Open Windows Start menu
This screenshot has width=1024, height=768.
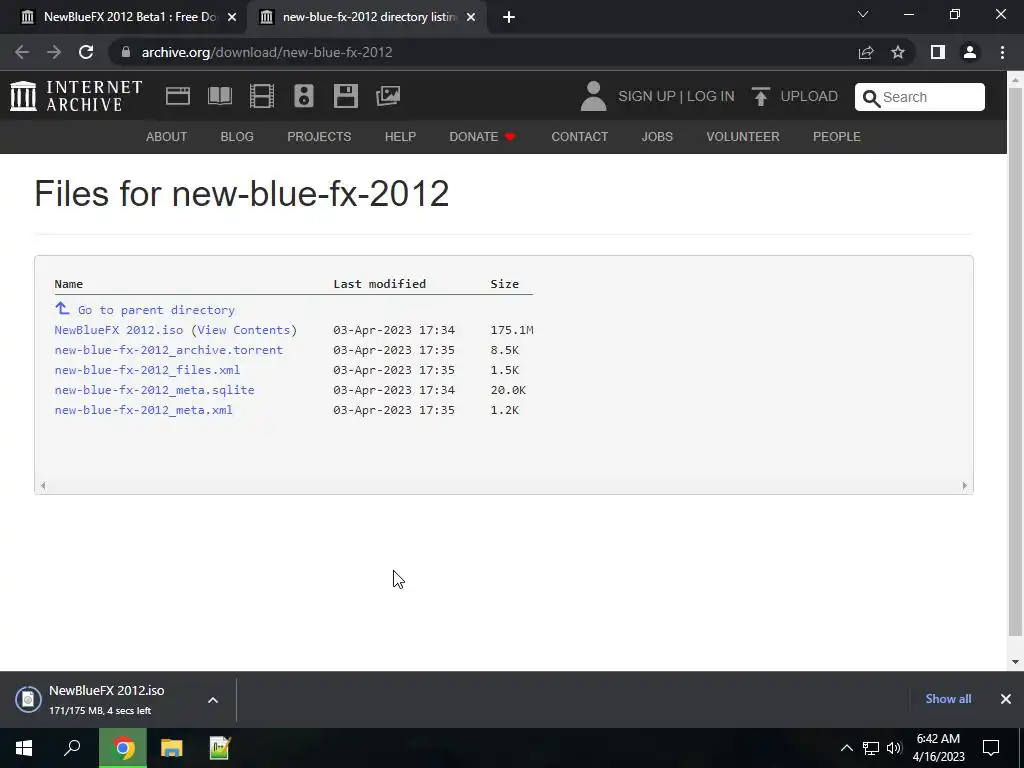coord(24,748)
